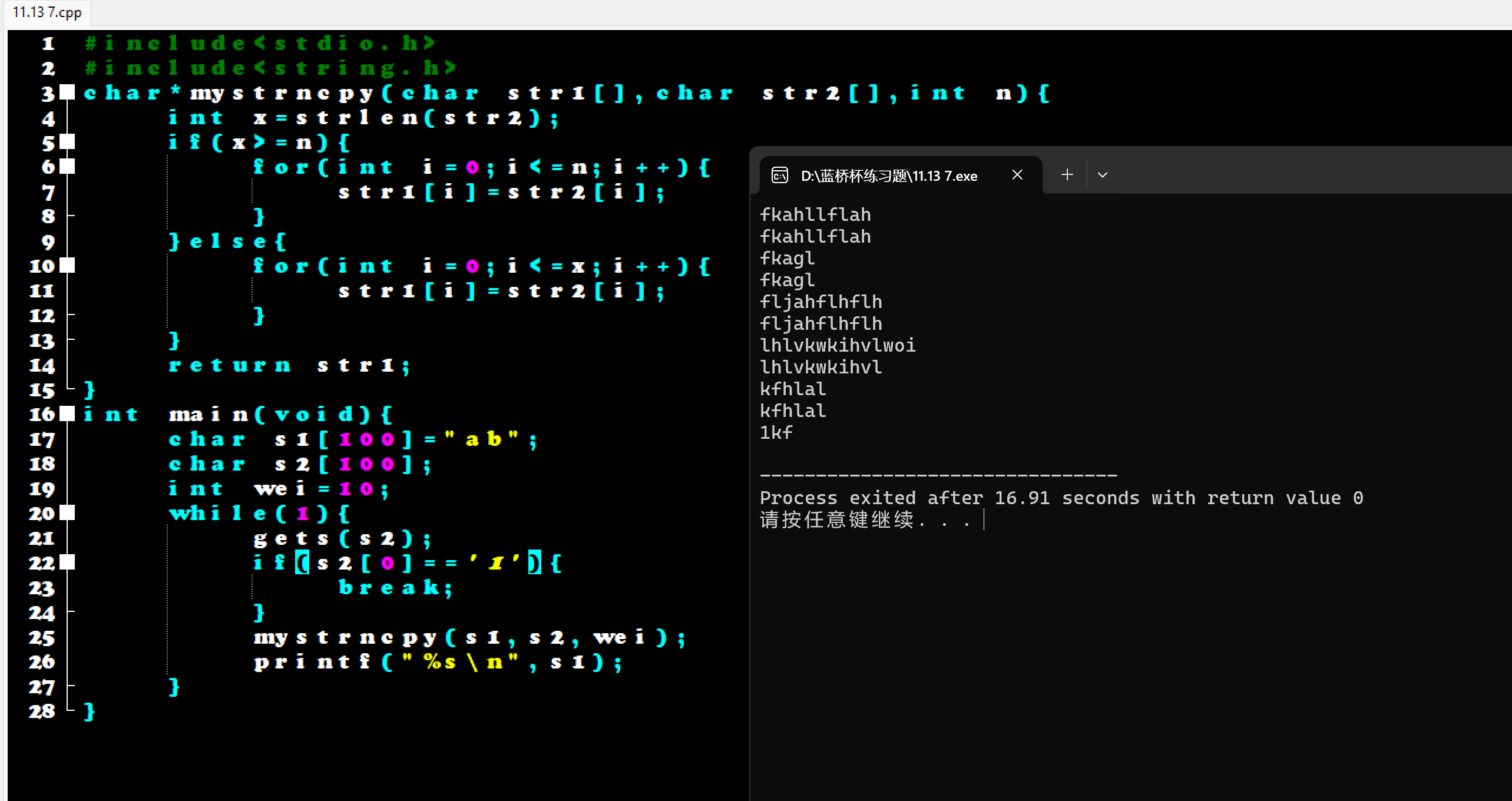Select the 11.13 7.exe terminal tab
Image resolution: width=1512 pixels, height=801 pixels.
click(888, 176)
